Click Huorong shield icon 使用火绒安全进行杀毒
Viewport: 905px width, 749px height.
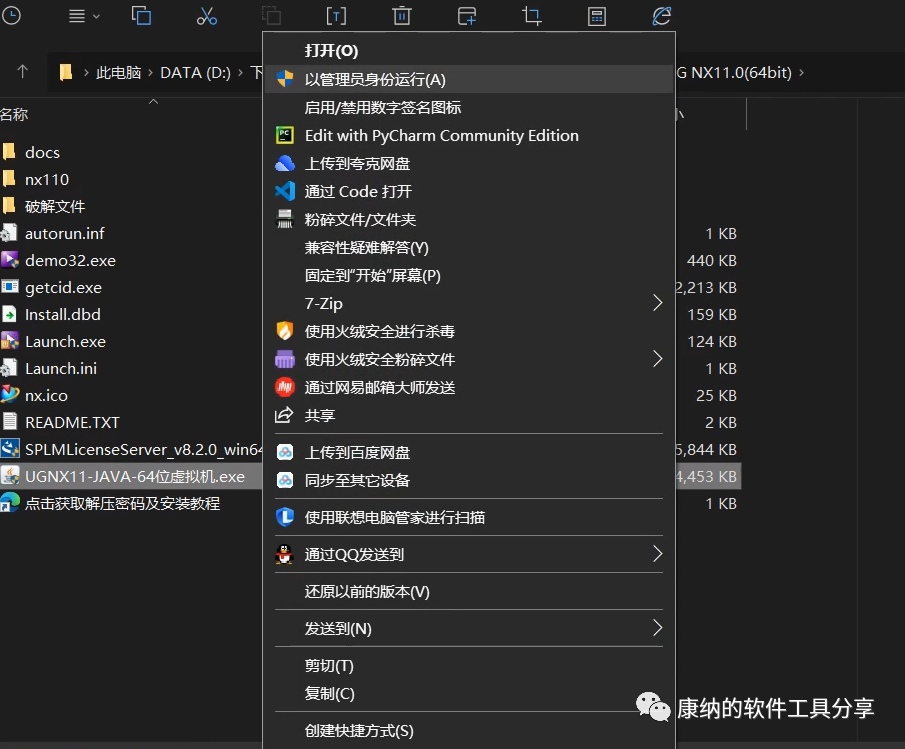tap(285, 331)
